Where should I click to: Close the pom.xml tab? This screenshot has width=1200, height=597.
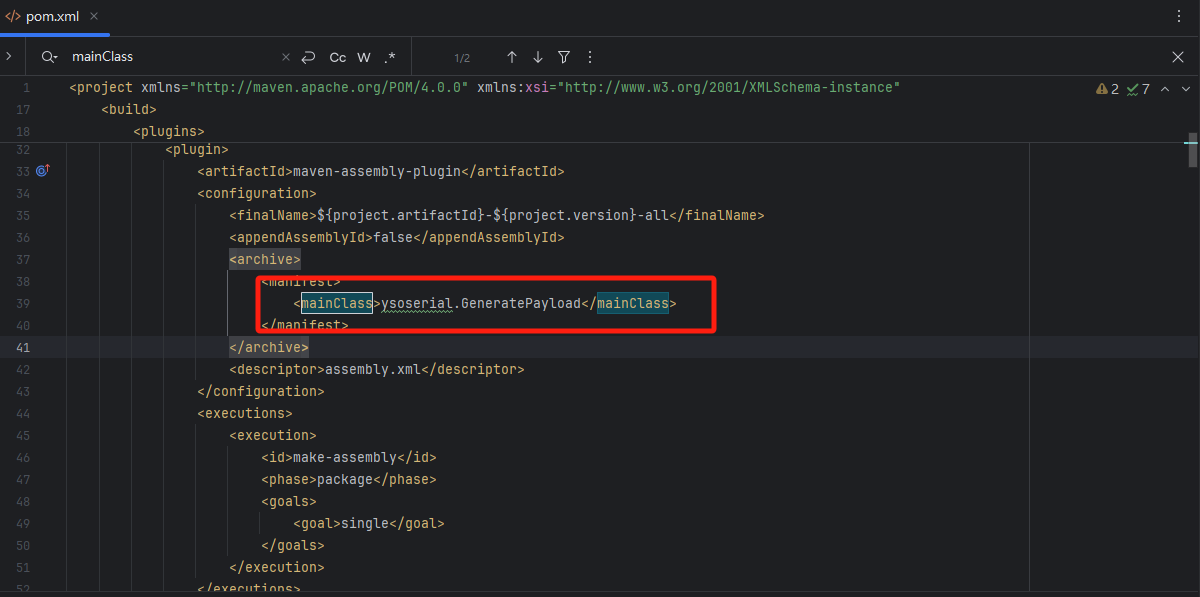[93, 16]
